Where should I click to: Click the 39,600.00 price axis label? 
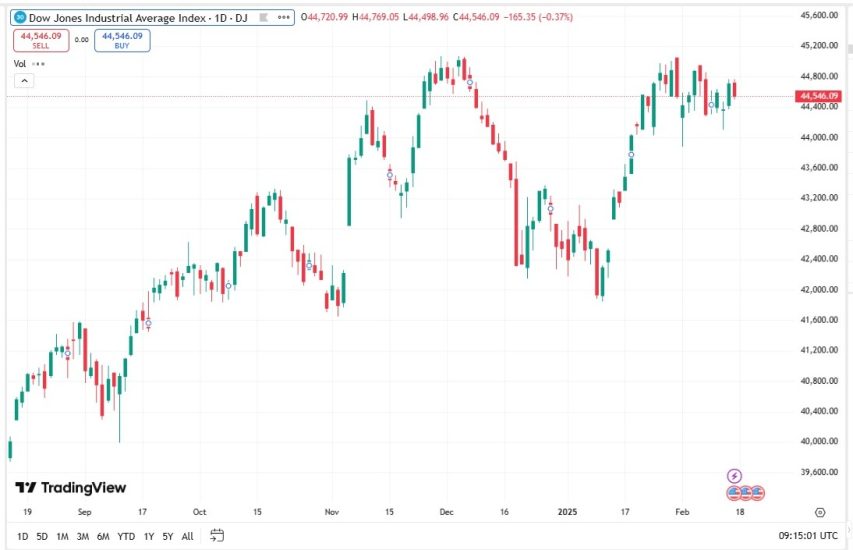(x=819, y=472)
